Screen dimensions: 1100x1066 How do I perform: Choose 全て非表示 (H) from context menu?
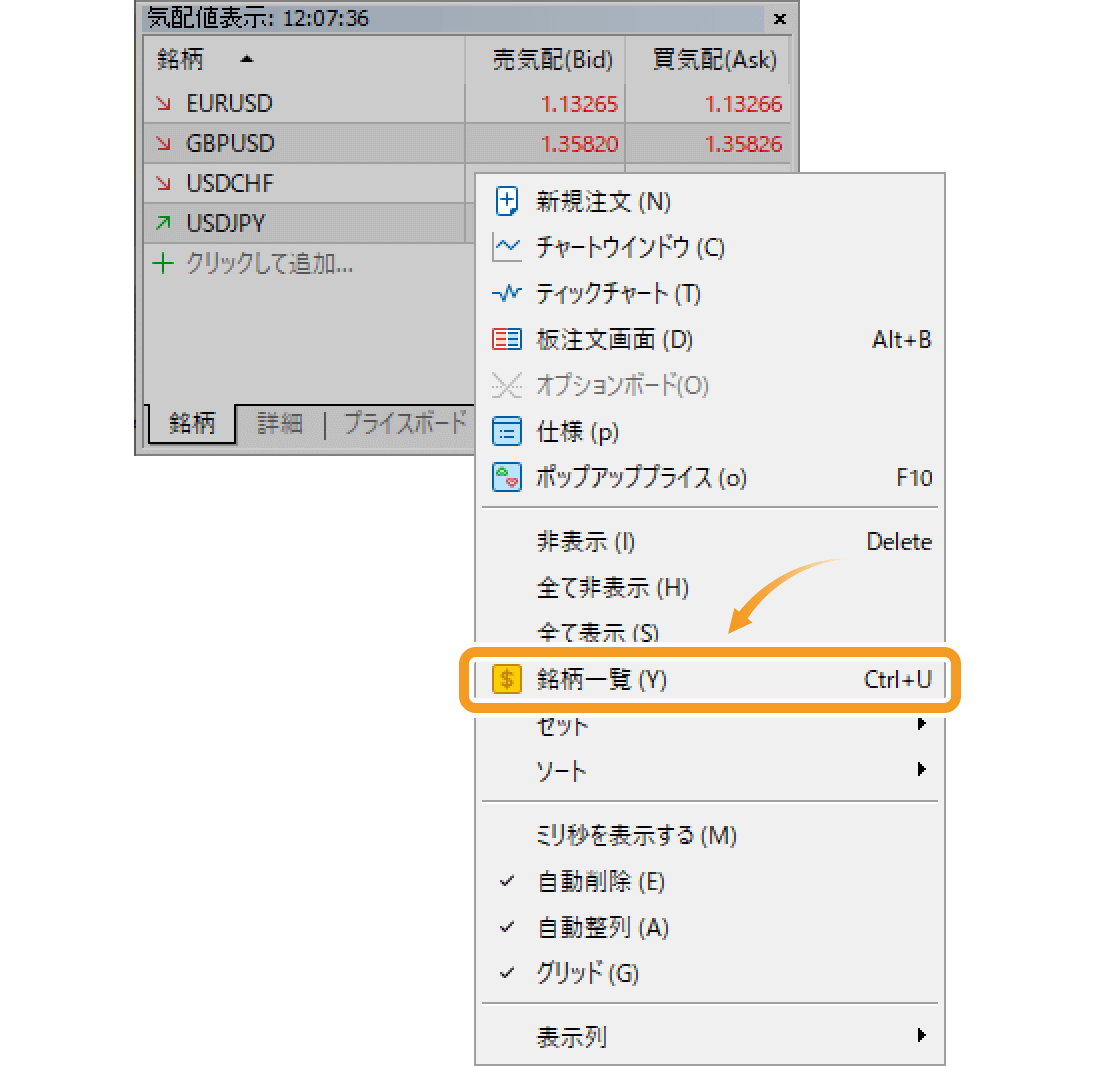point(709,587)
